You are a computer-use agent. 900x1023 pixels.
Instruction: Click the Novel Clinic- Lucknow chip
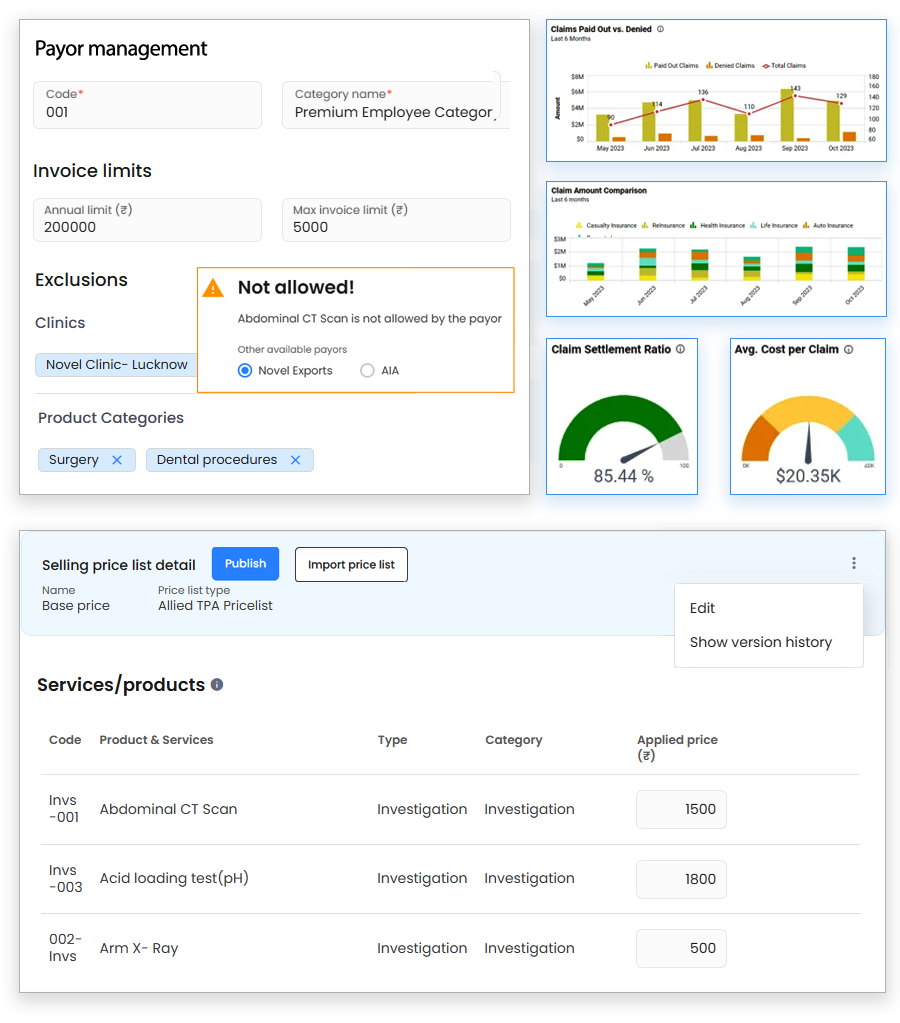pyautogui.click(x=117, y=365)
